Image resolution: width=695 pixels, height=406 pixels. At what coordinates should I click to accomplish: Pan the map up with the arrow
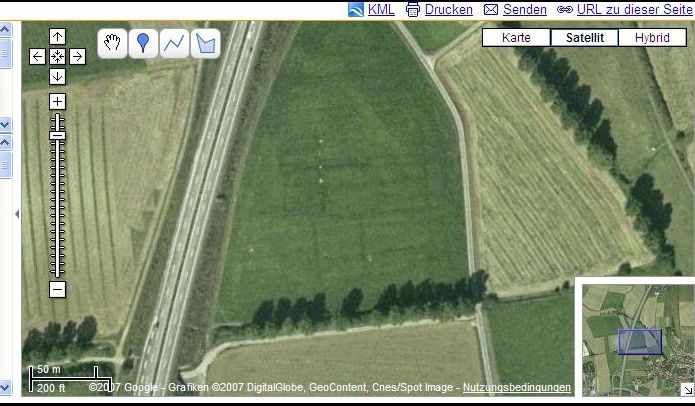click(57, 37)
